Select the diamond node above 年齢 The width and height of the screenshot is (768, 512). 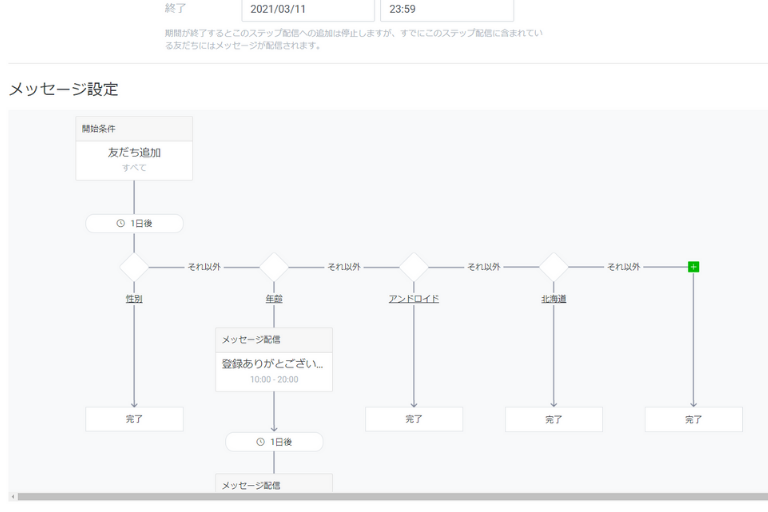click(x=274, y=267)
